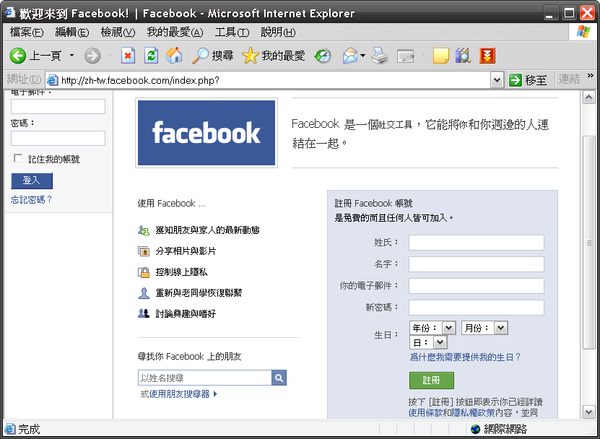Open the 檢視(V) menu
Screen dimensions: 600x439
[118, 32]
